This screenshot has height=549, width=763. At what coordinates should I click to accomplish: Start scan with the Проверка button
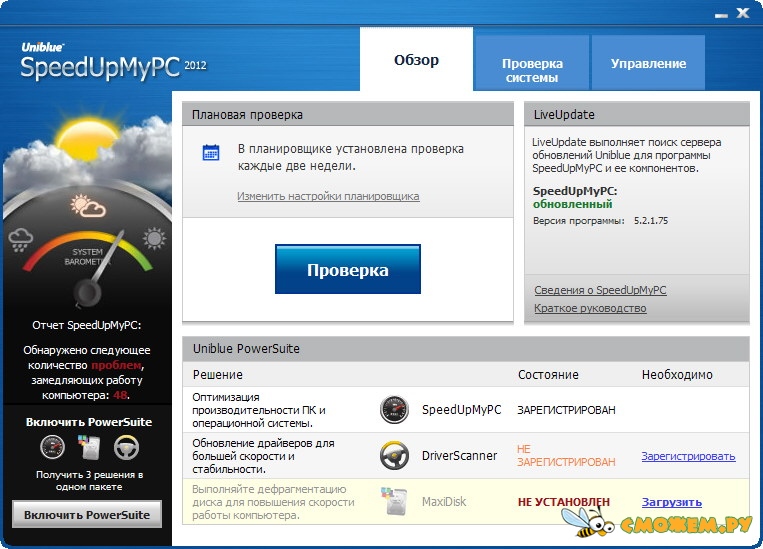[x=347, y=269]
